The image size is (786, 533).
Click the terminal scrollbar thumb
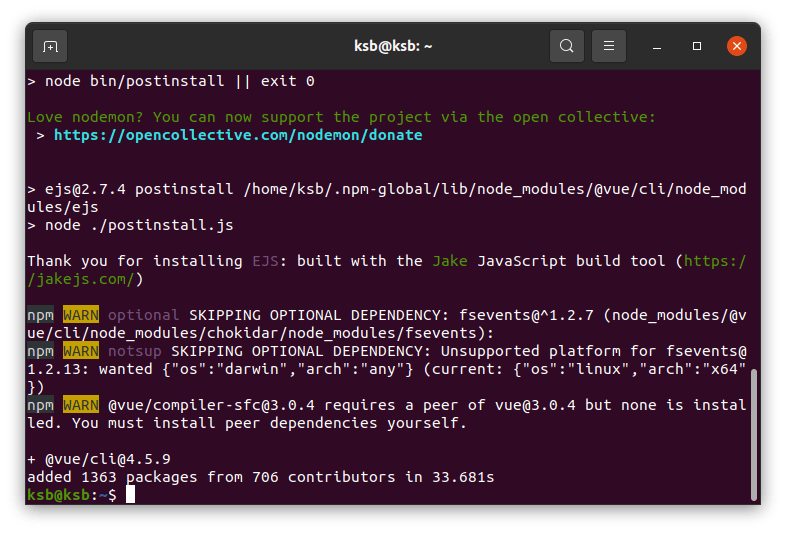pos(753,434)
